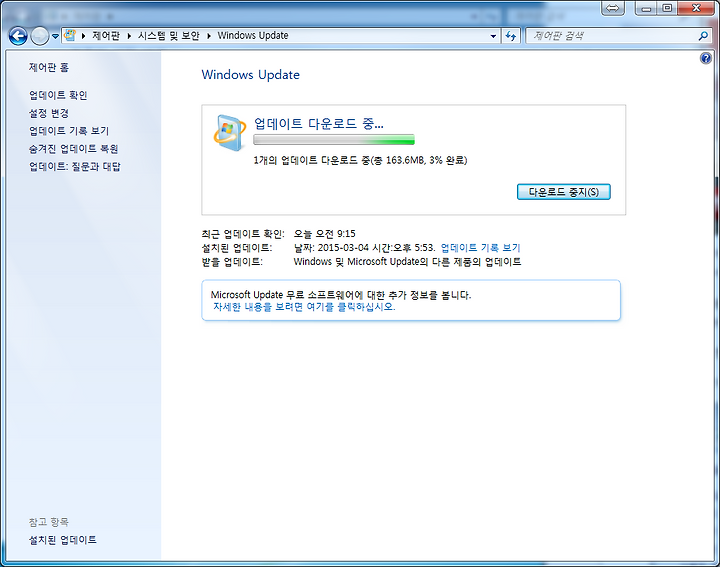
Task: Open 제어판 홈 in sidebar
Action: point(49,67)
